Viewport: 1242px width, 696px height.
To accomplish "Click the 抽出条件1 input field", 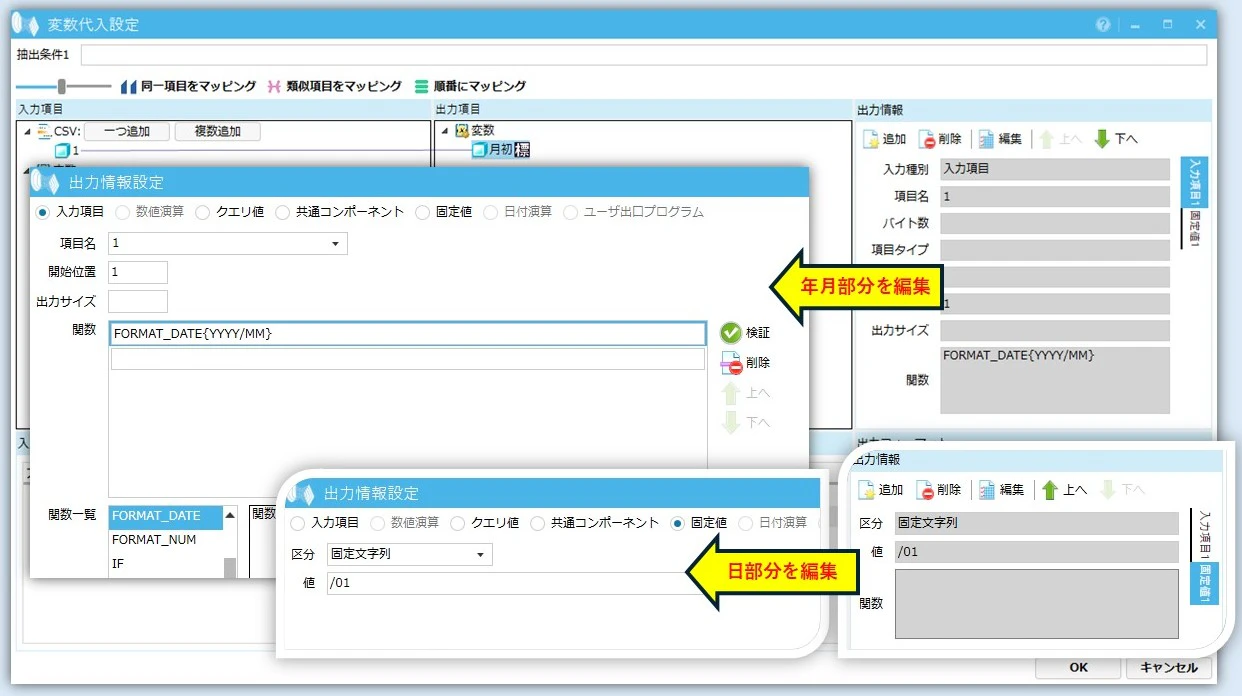I will (x=643, y=54).
